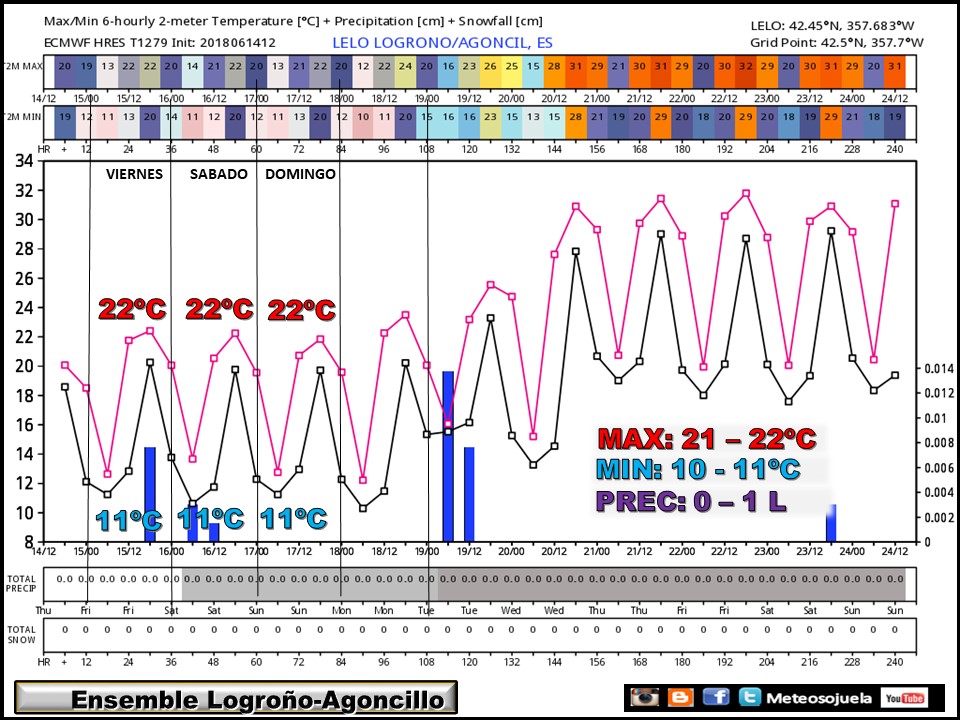Click the red 22ºC label under SABADO

(x=219, y=309)
